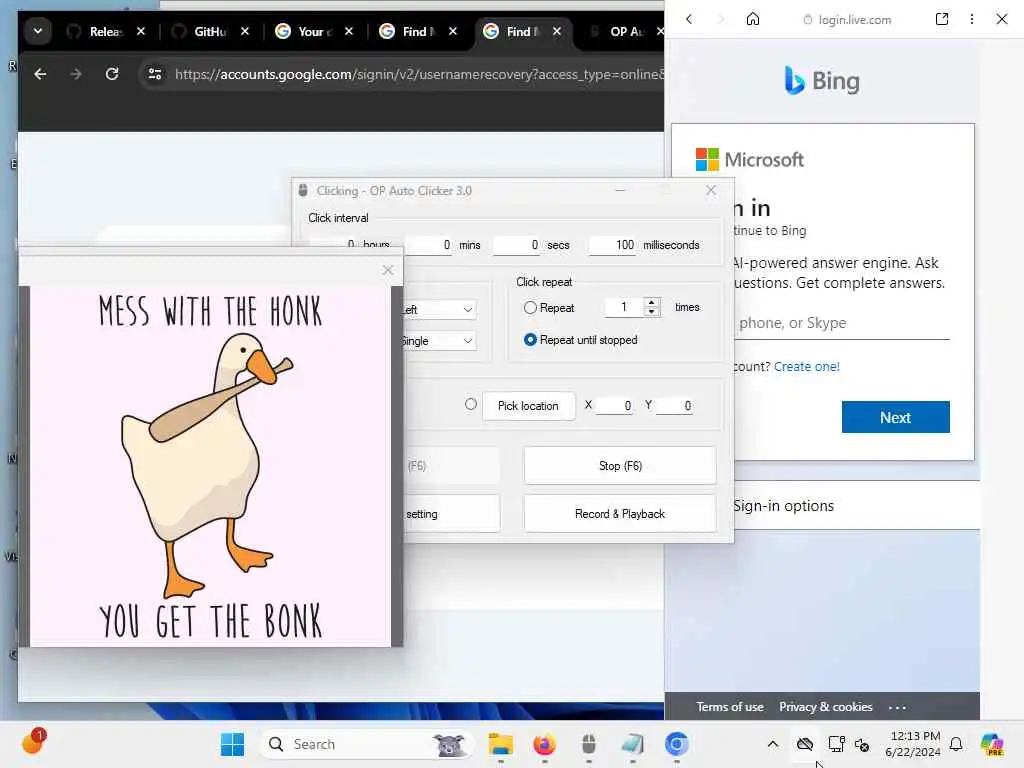Image resolution: width=1024 pixels, height=768 pixels.
Task: Open OP Auto Clicker mouse taskbar icon
Action: (588, 744)
